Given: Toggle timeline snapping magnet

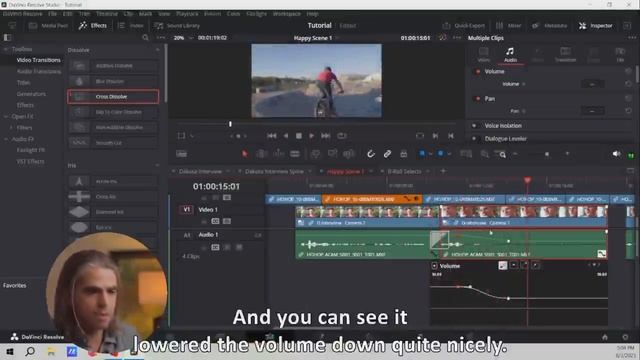Looking at the screenshot, I should (371, 154).
